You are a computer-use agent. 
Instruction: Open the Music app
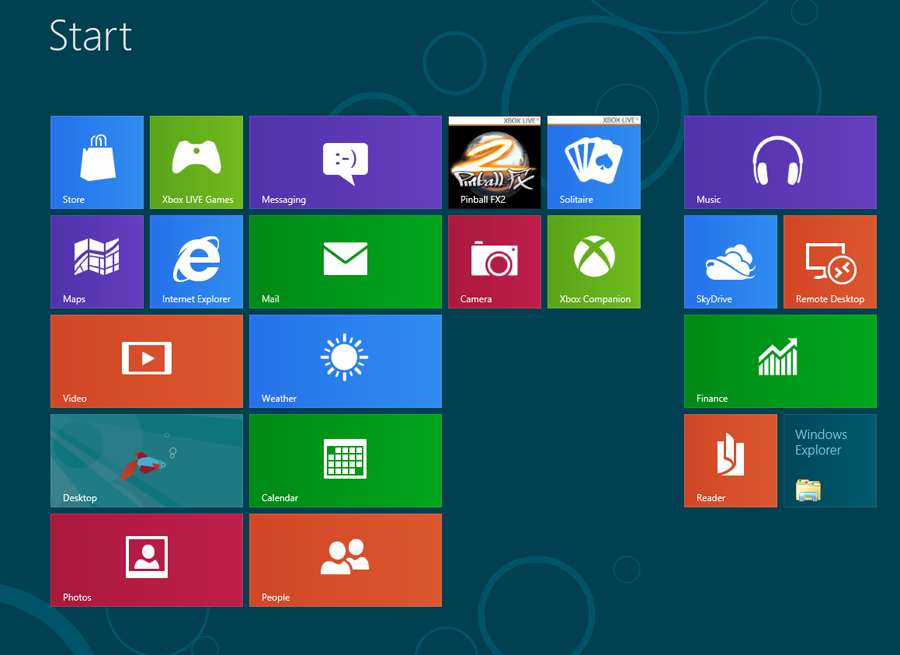(780, 162)
